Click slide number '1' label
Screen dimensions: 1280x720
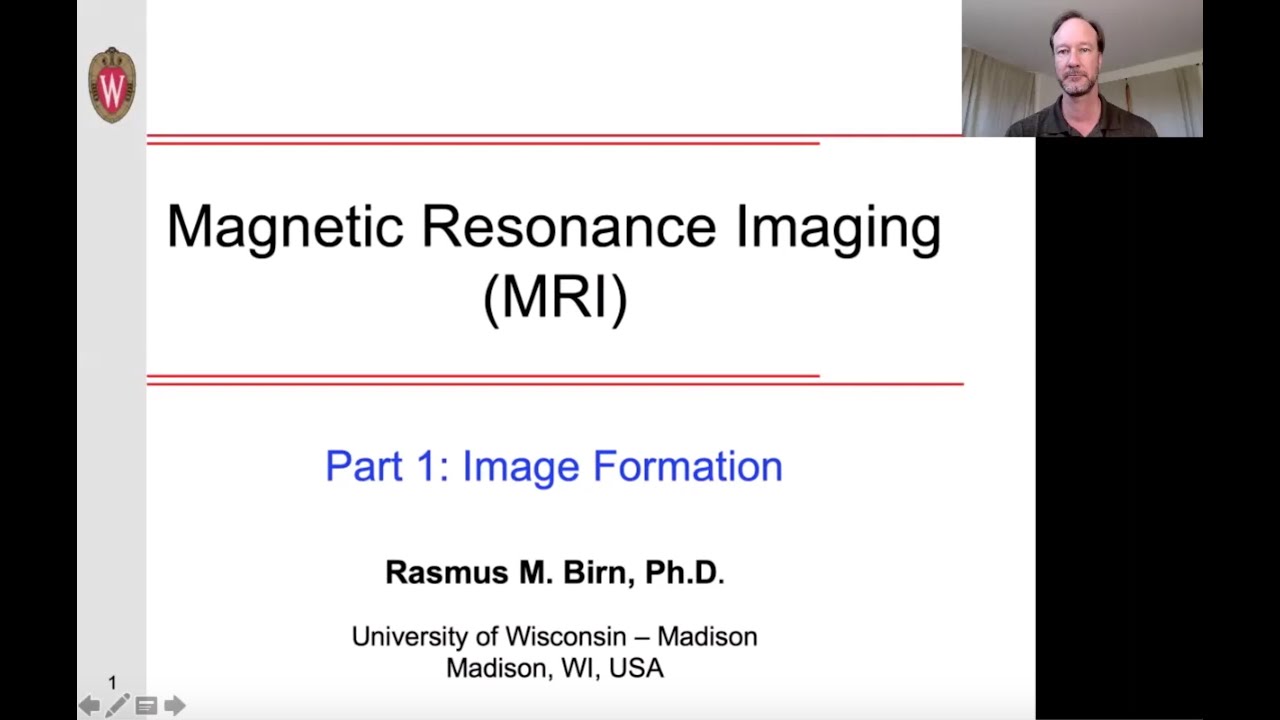coord(112,682)
